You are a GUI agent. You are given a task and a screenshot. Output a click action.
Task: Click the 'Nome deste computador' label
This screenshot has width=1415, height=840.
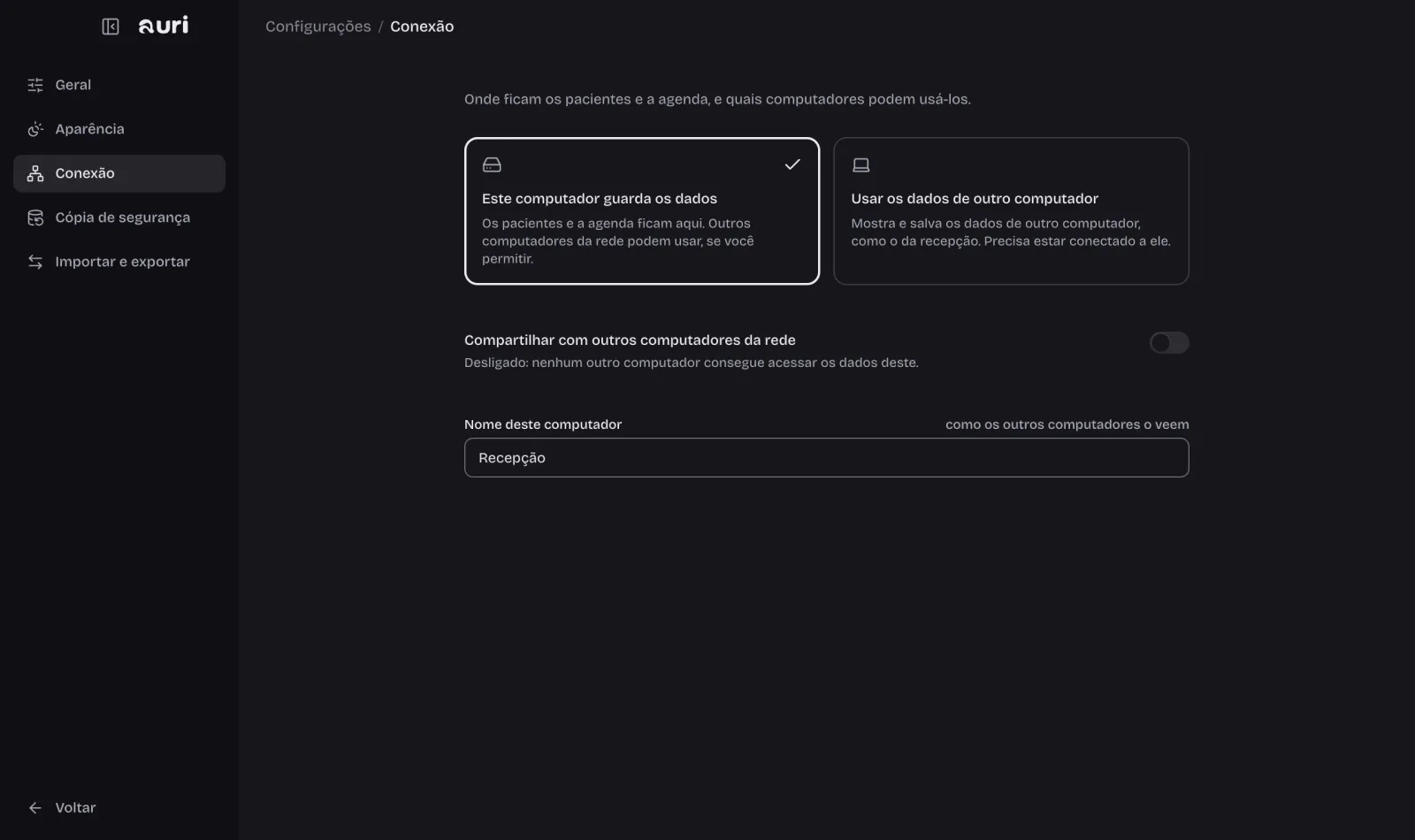pos(543,424)
